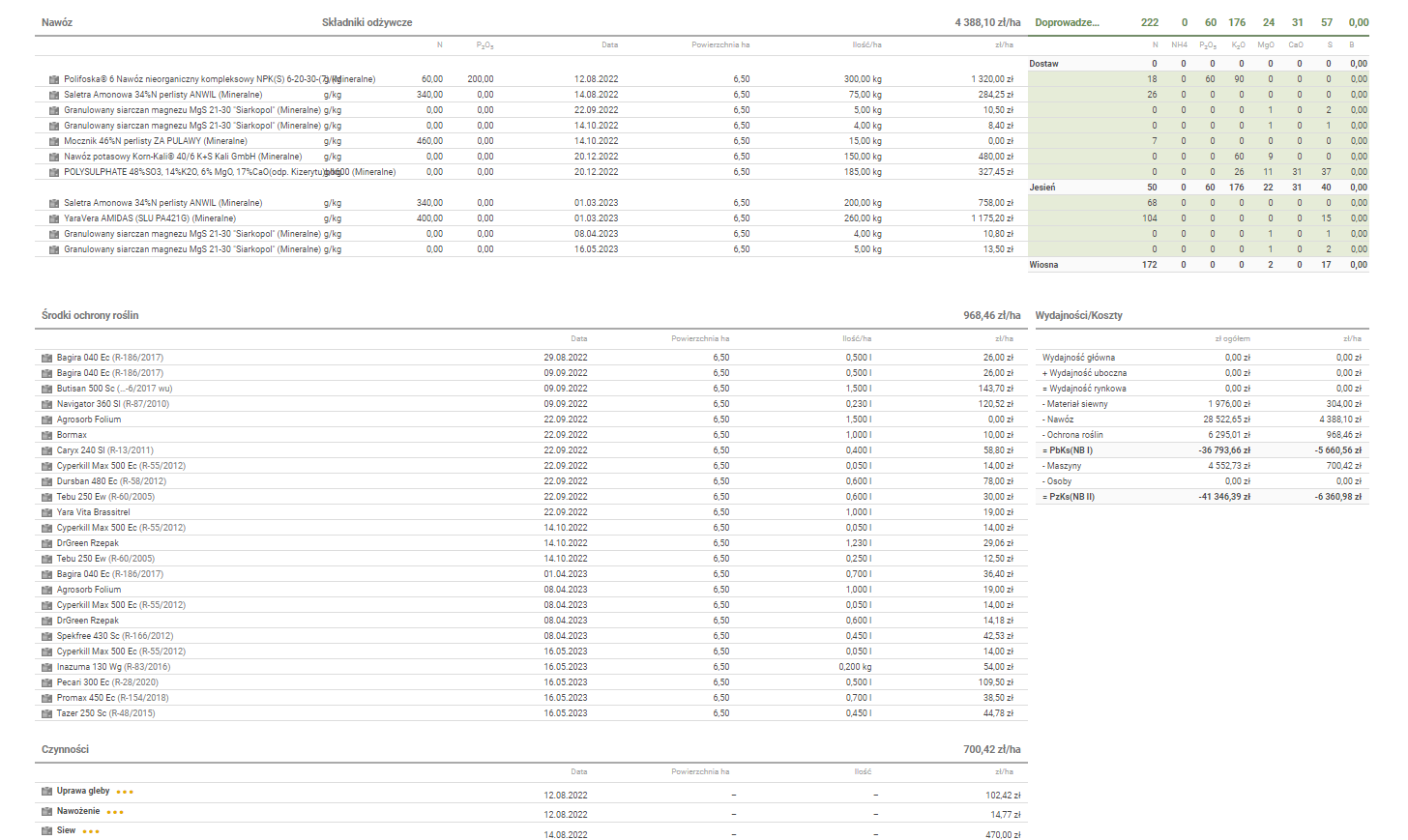Click the POLYSULPHATE fertilizer row icon

click(54, 172)
